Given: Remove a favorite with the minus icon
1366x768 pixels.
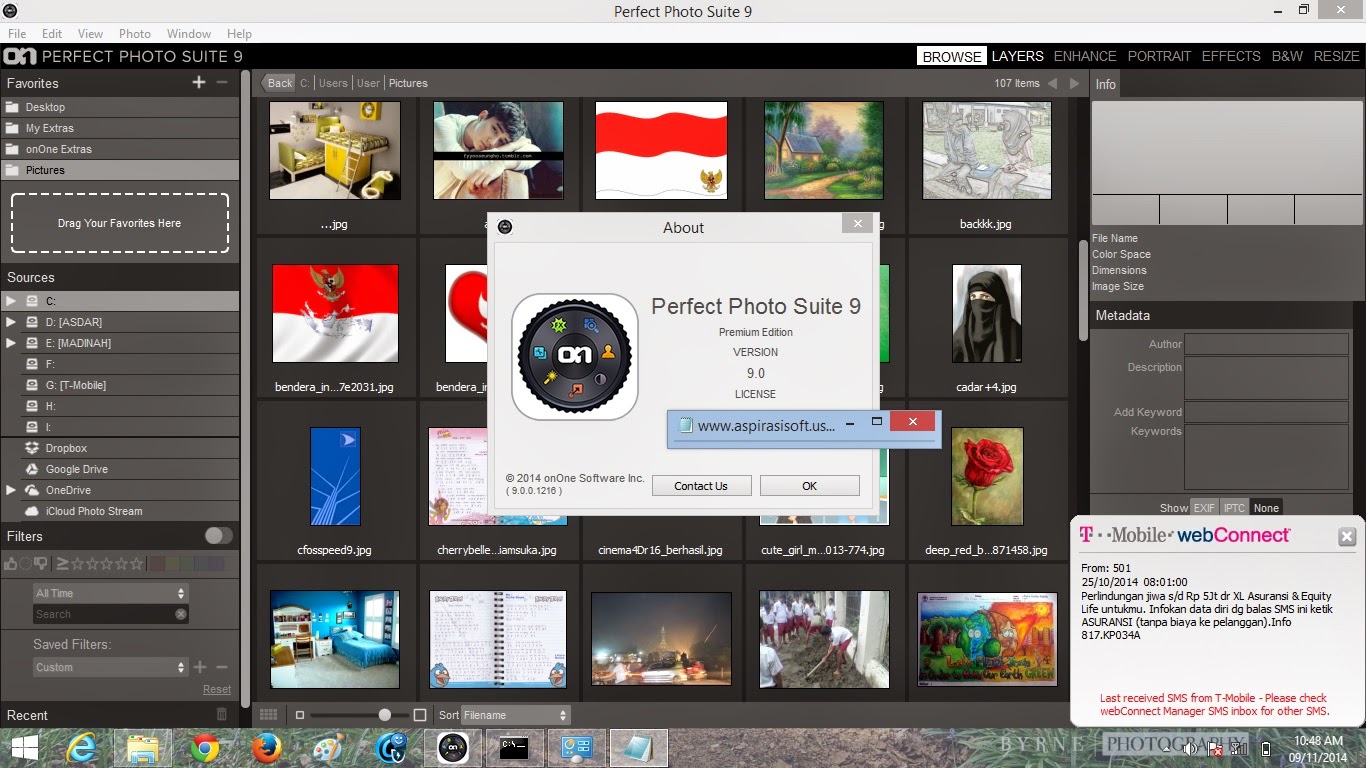Looking at the screenshot, I should (222, 83).
